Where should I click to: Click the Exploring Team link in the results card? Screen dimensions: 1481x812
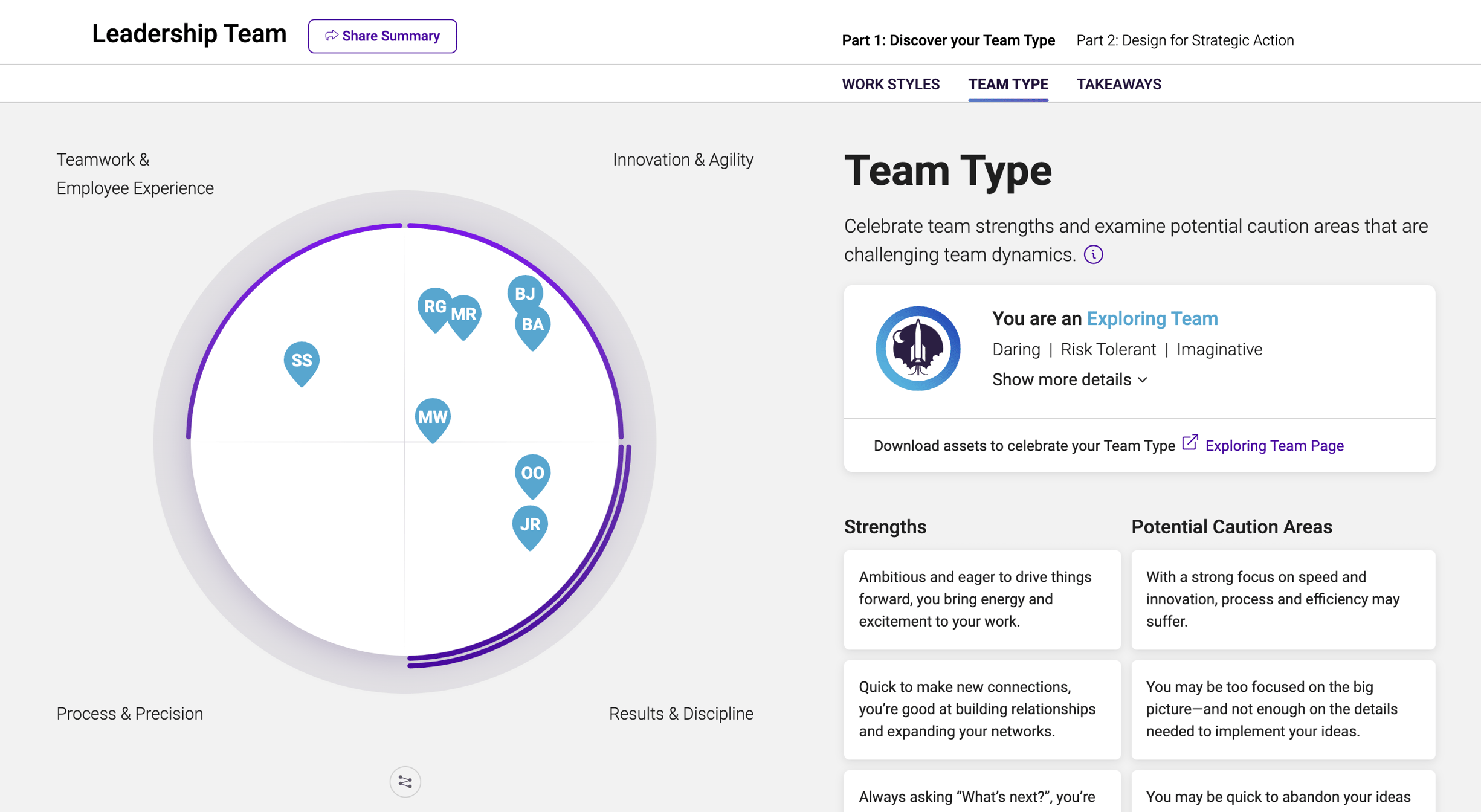[x=1152, y=318]
